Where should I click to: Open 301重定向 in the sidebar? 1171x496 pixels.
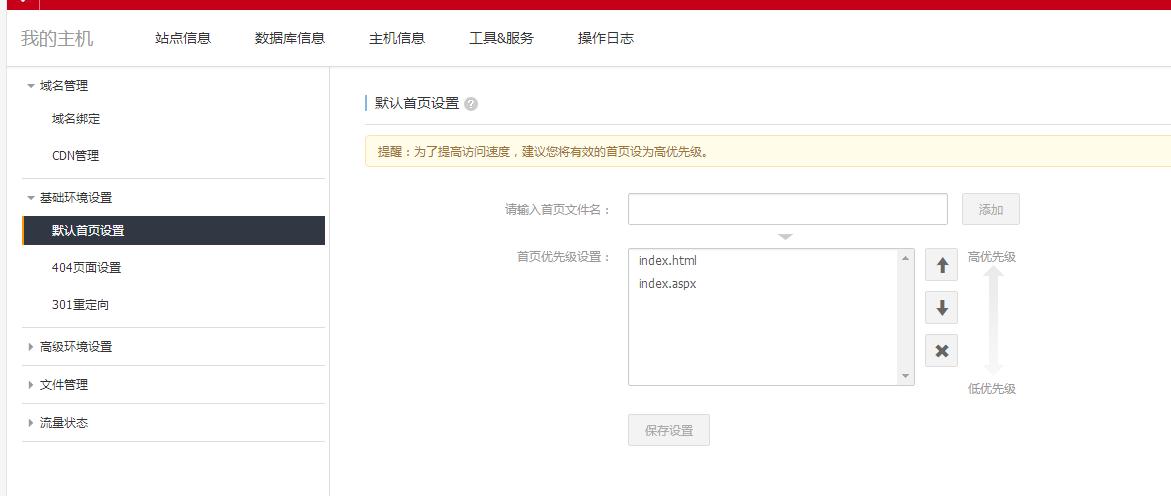pyautogui.click(x=81, y=305)
